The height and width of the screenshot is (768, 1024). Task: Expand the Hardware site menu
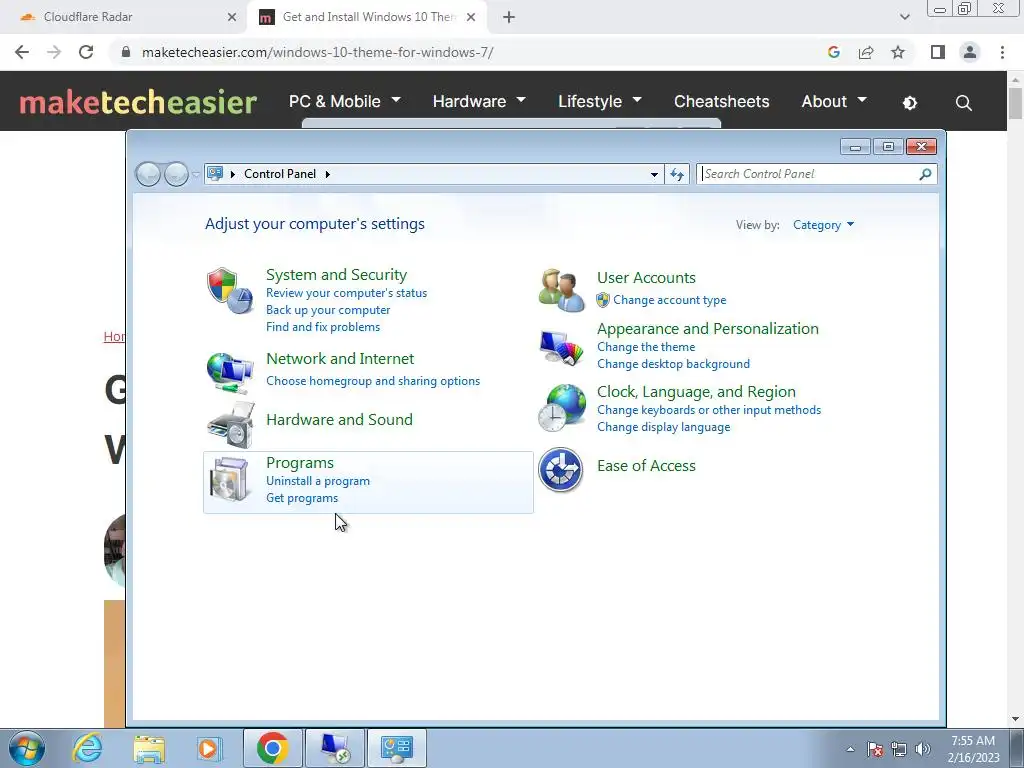(x=479, y=101)
